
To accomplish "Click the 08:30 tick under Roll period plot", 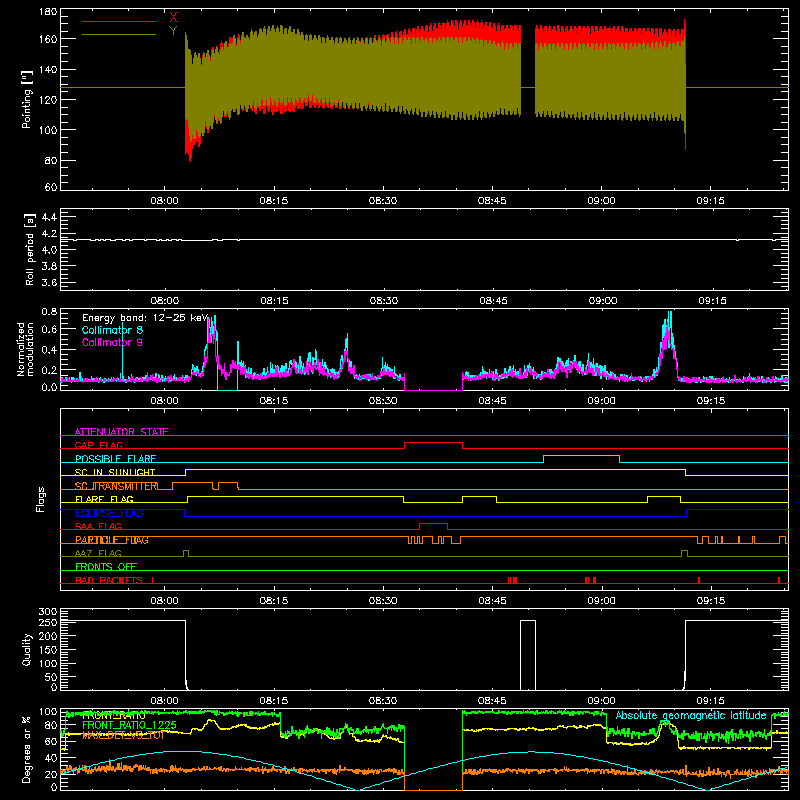I will point(384,301).
